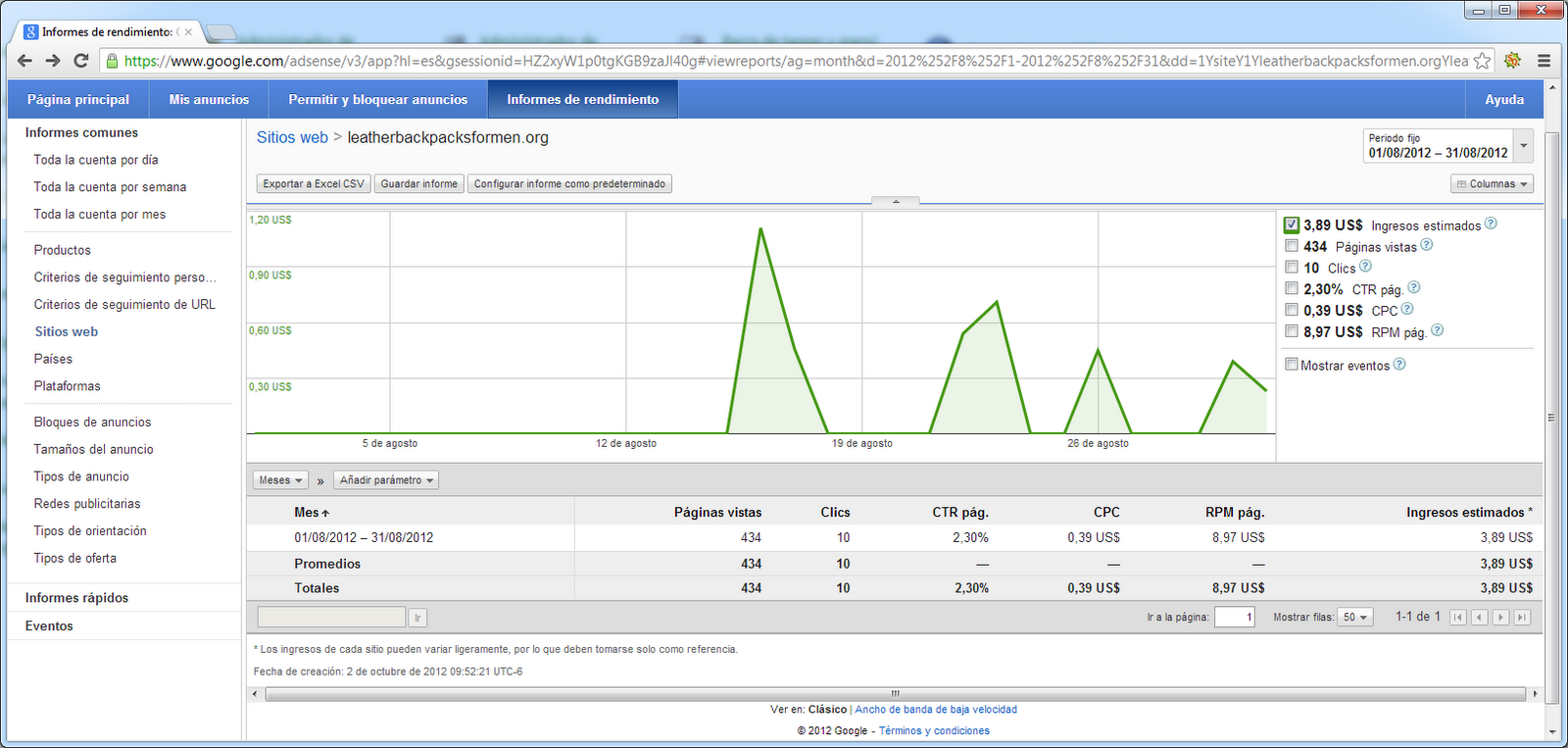This screenshot has height=748, width=1568.
Task: Go forward with the browser forward arrow
Action: [53, 61]
